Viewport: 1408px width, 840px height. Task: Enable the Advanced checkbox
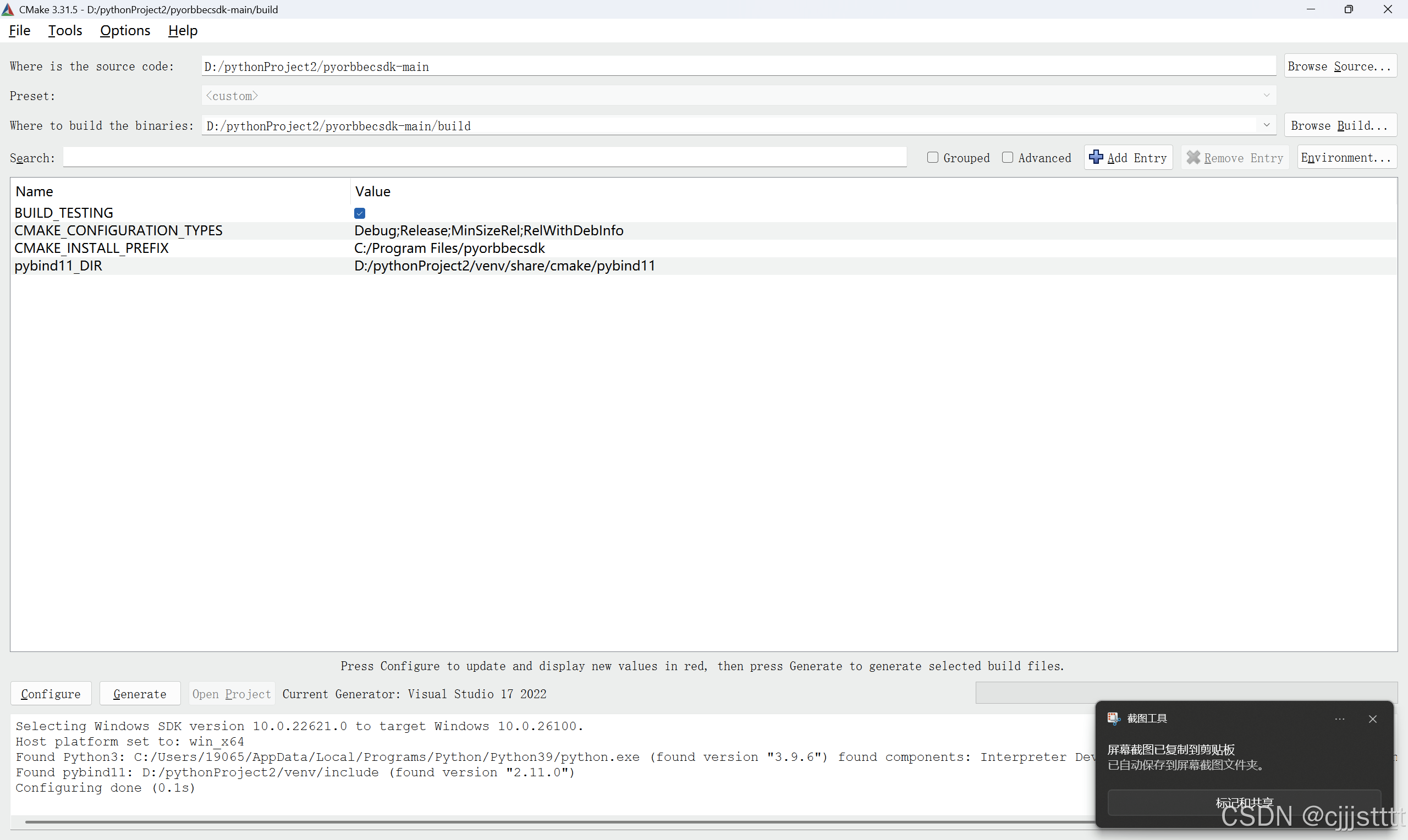1008,157
